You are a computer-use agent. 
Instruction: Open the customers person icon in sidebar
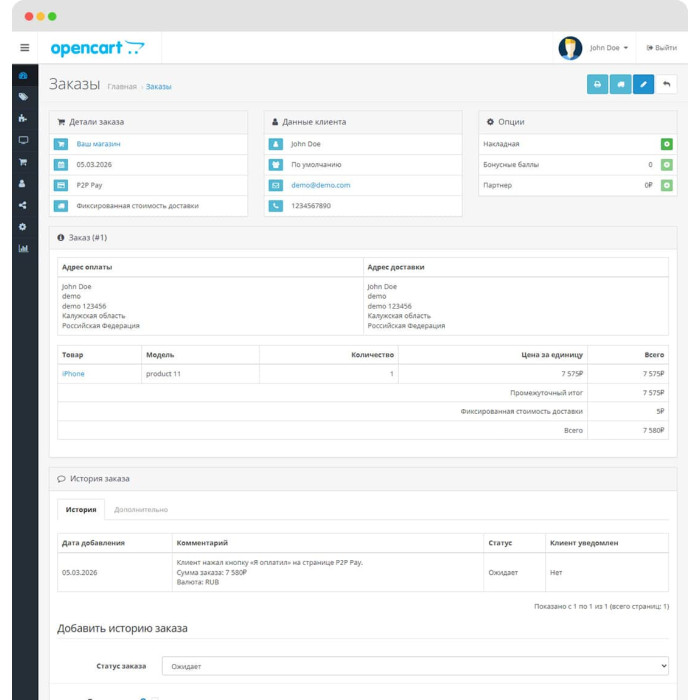[x=22, y=183]
